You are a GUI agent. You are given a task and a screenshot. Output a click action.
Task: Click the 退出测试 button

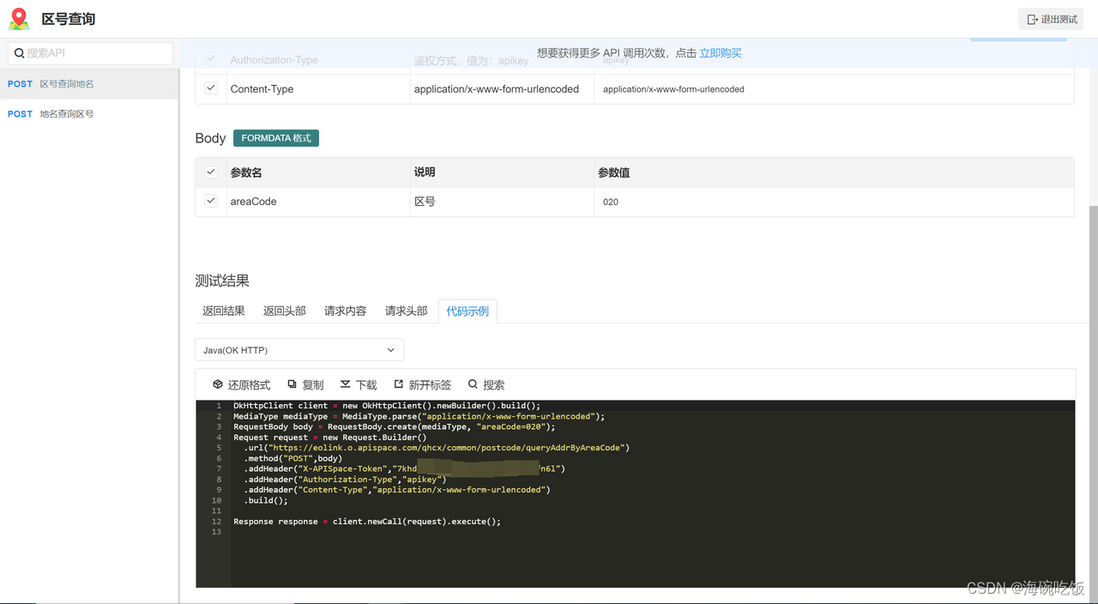[x=1050, y=20]
